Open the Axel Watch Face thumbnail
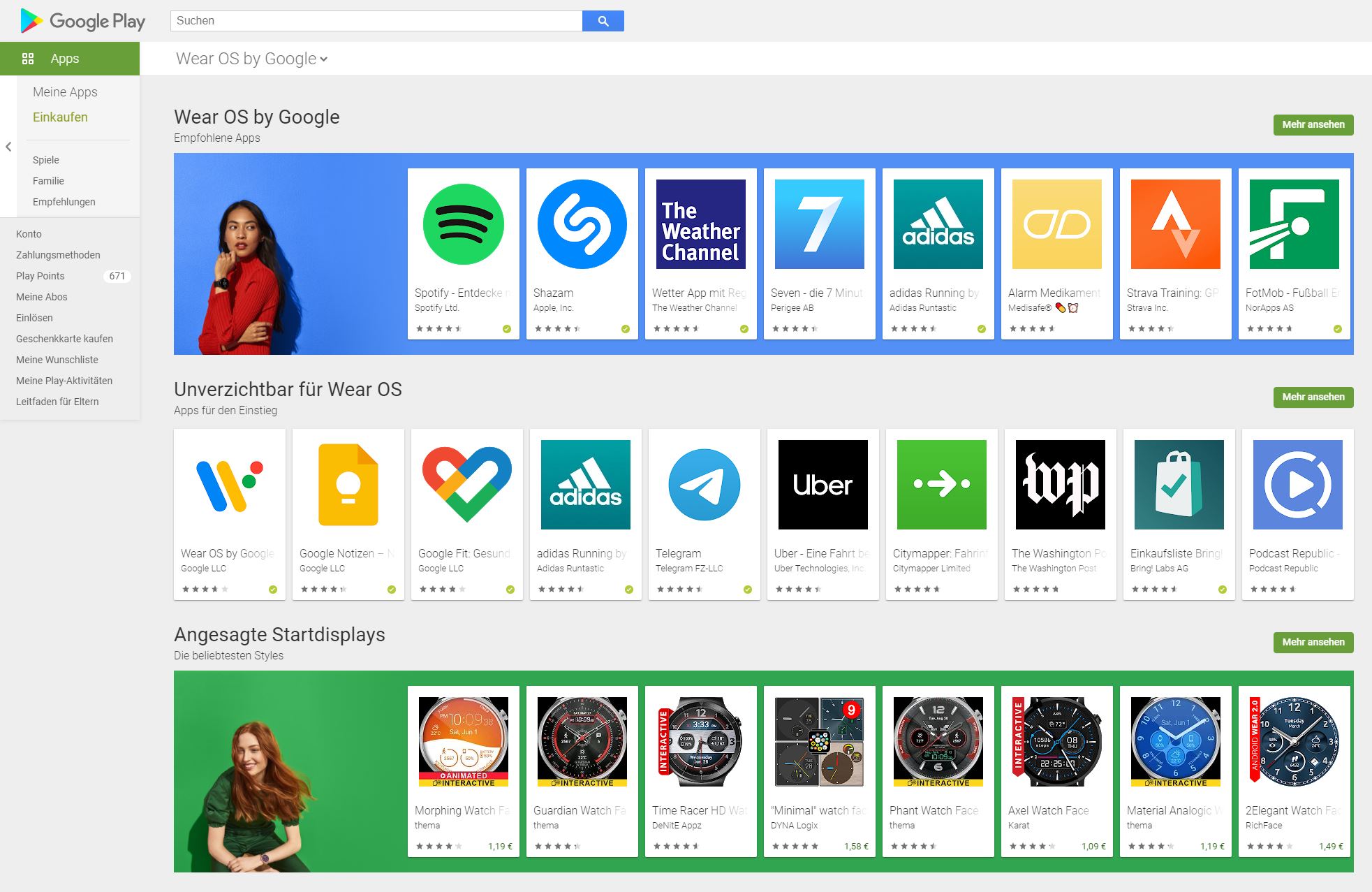Viewport: 1372px width, 892px height. (1057, 742)
